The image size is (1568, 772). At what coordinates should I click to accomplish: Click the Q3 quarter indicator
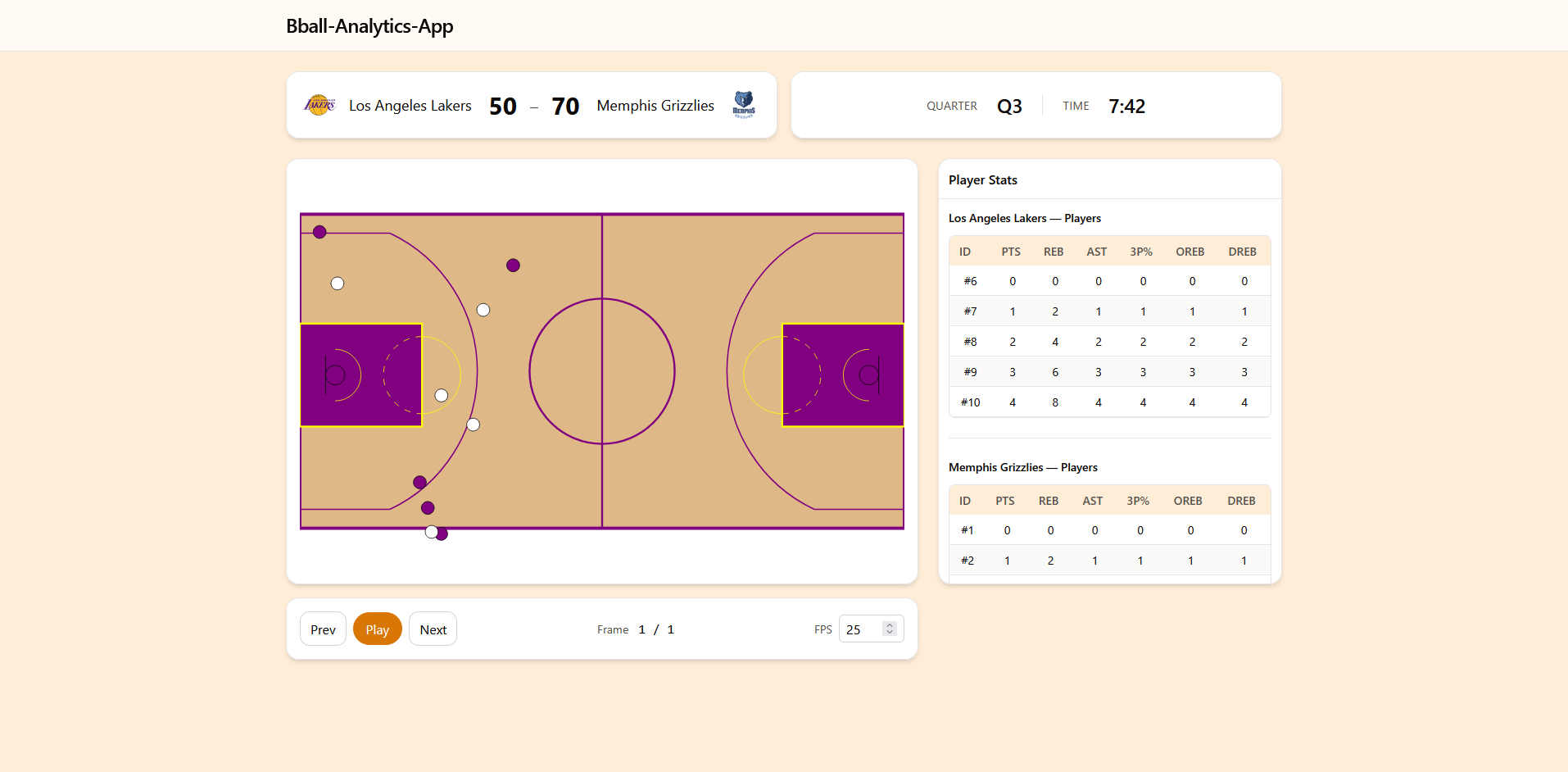(1009, 106)
